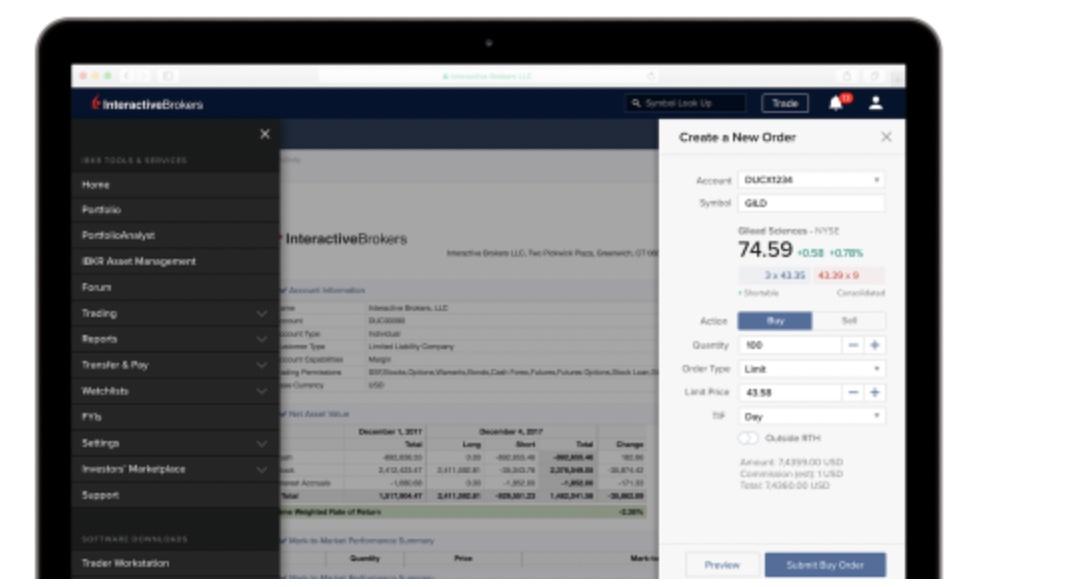Open the TIF Day dropdown
Image resolution: width=1071 pixels, height=587 pixels.
tap(811, 416)
